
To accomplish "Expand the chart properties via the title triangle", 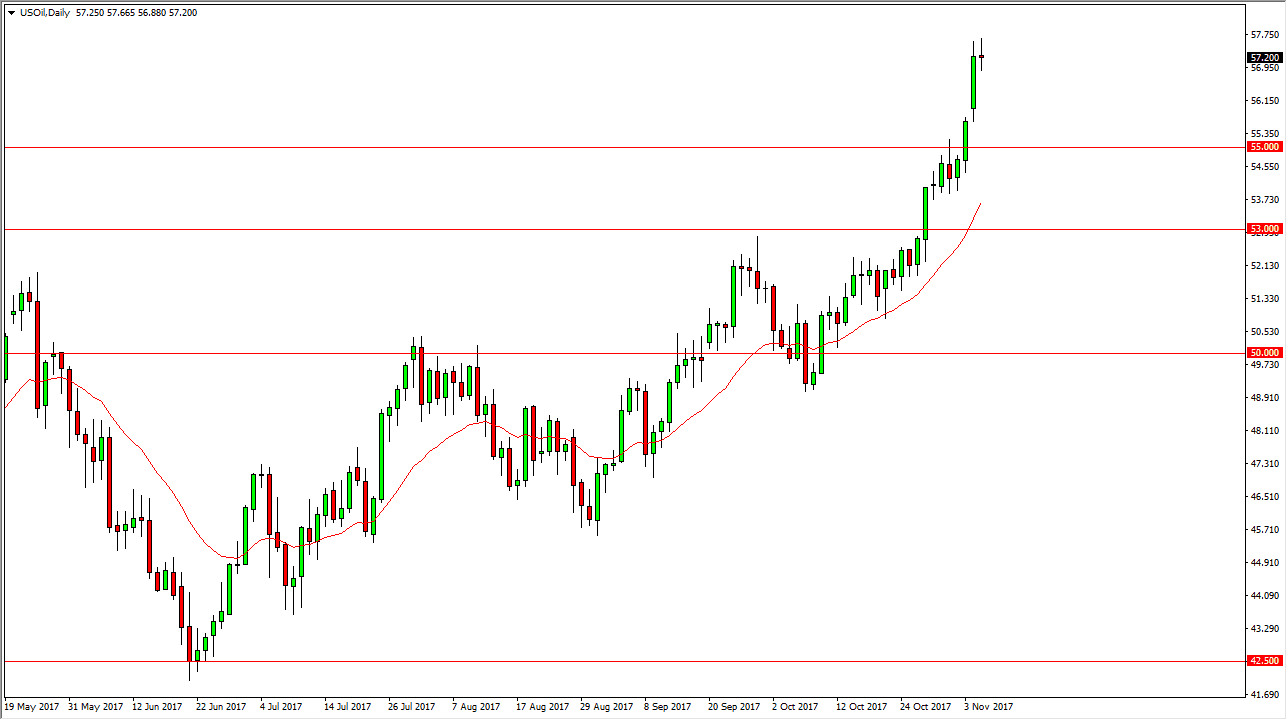I will [x=11, y=12].
